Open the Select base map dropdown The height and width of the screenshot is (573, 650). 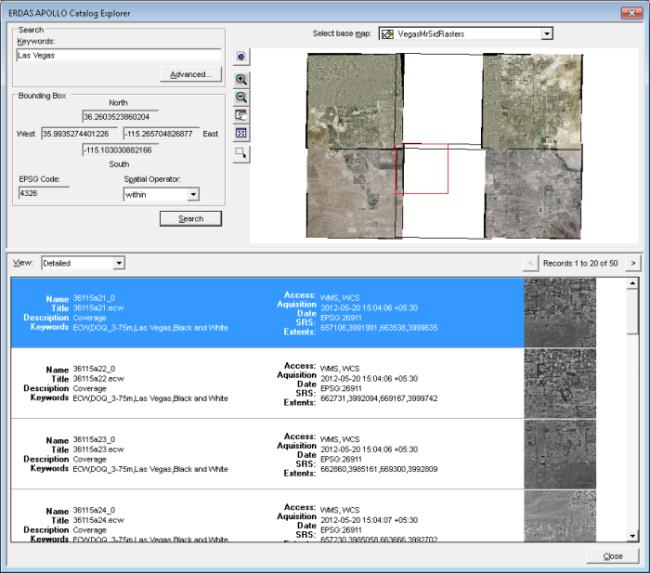coord(547,34)
